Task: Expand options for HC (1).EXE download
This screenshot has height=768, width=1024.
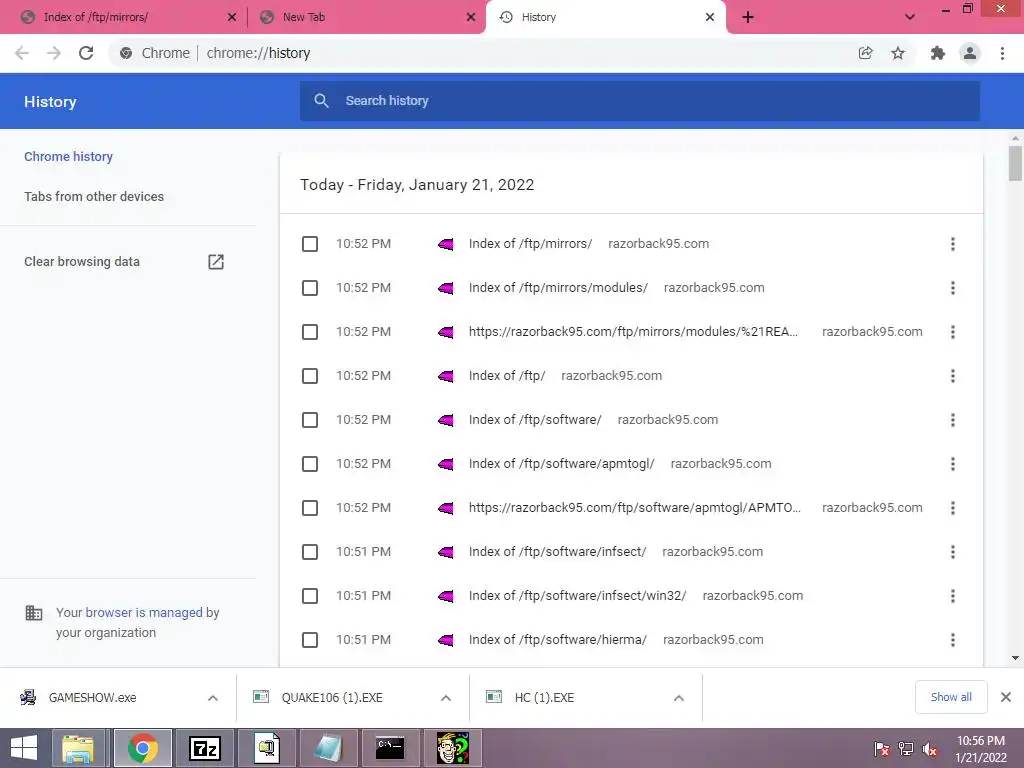Action: [679, 698]
